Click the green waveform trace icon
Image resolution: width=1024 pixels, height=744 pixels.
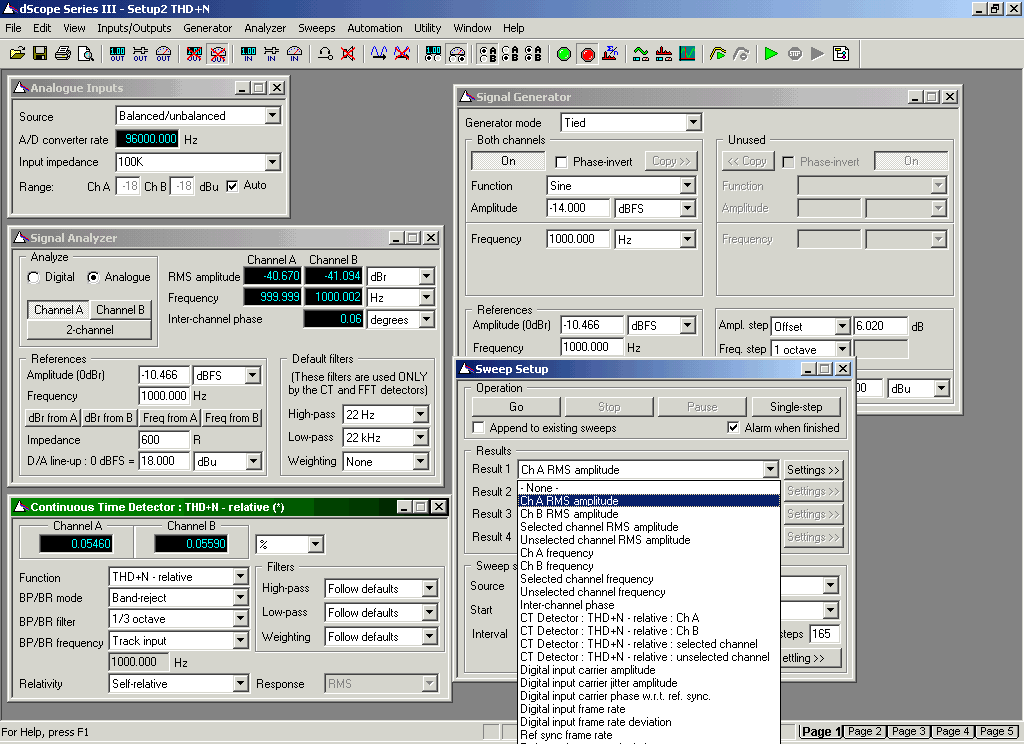(x=641, y=54)
